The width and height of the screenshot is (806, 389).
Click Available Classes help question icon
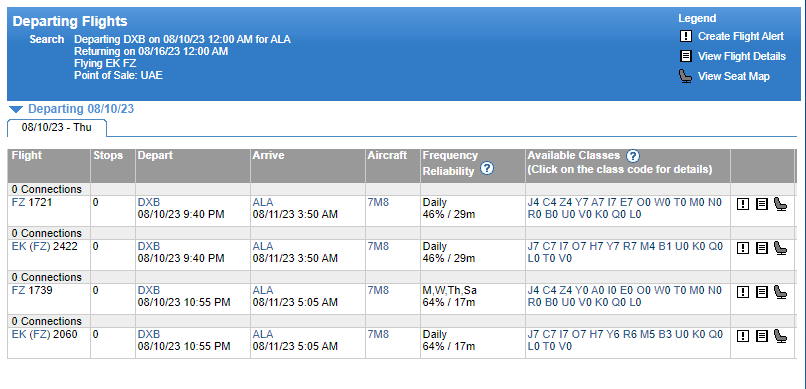pos(633,156)
